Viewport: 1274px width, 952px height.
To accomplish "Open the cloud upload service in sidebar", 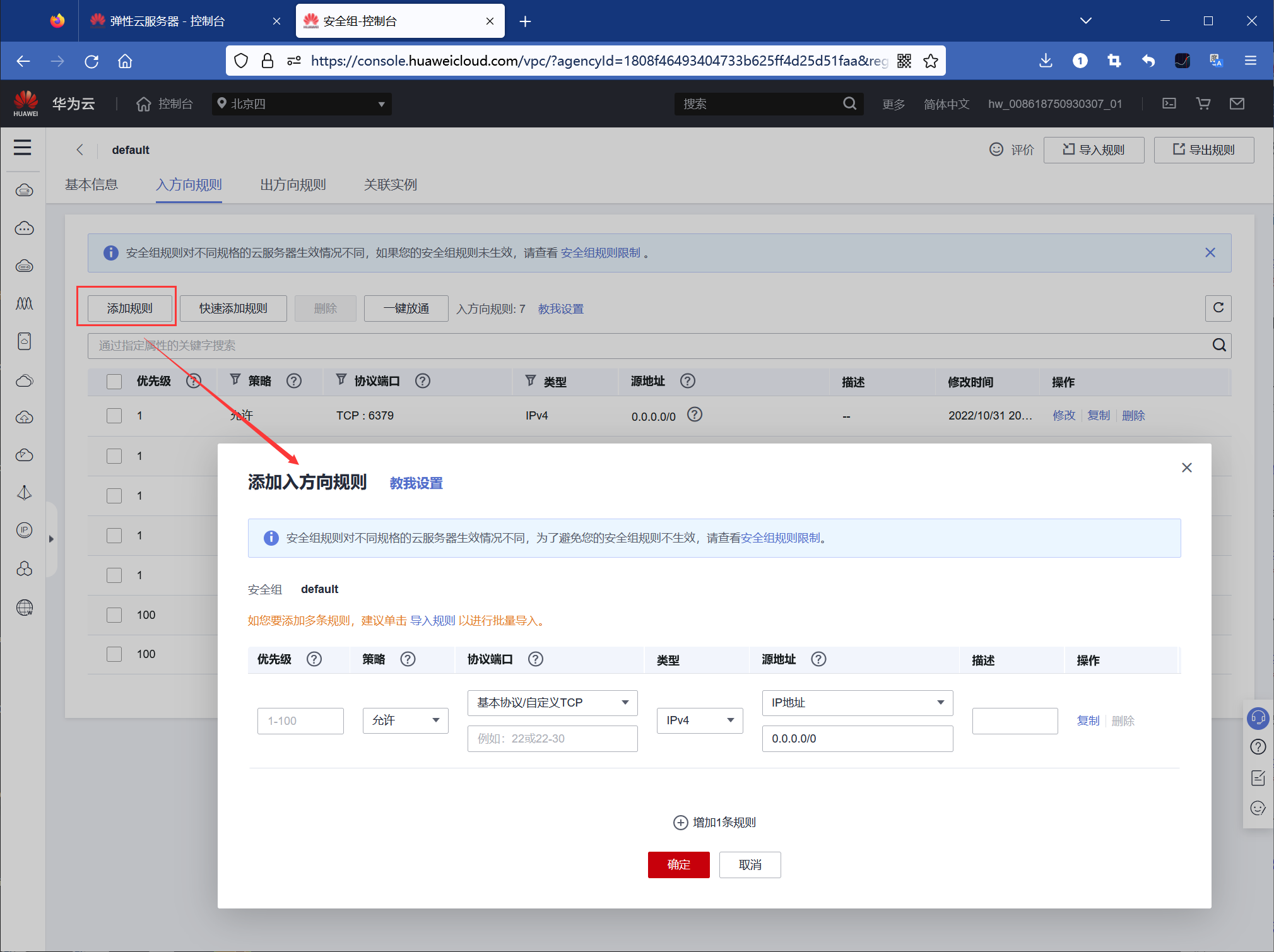I will point(24,417).
